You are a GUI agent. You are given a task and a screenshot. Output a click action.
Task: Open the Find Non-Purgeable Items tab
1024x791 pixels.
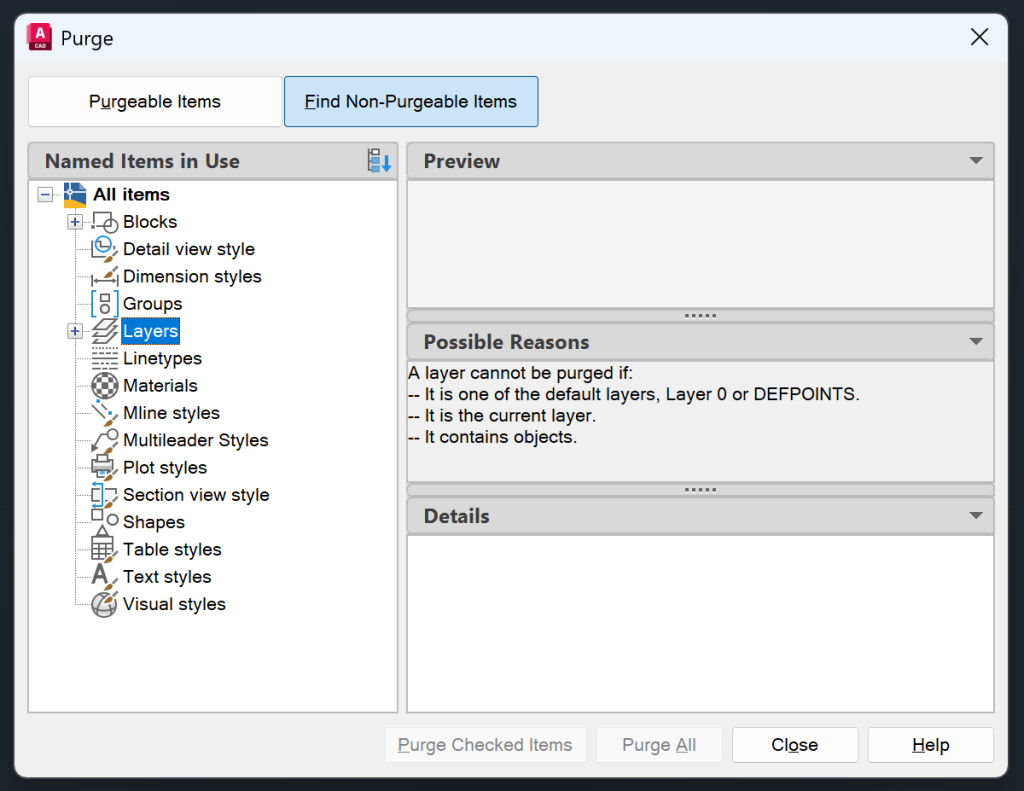click(x=411, y=101)
